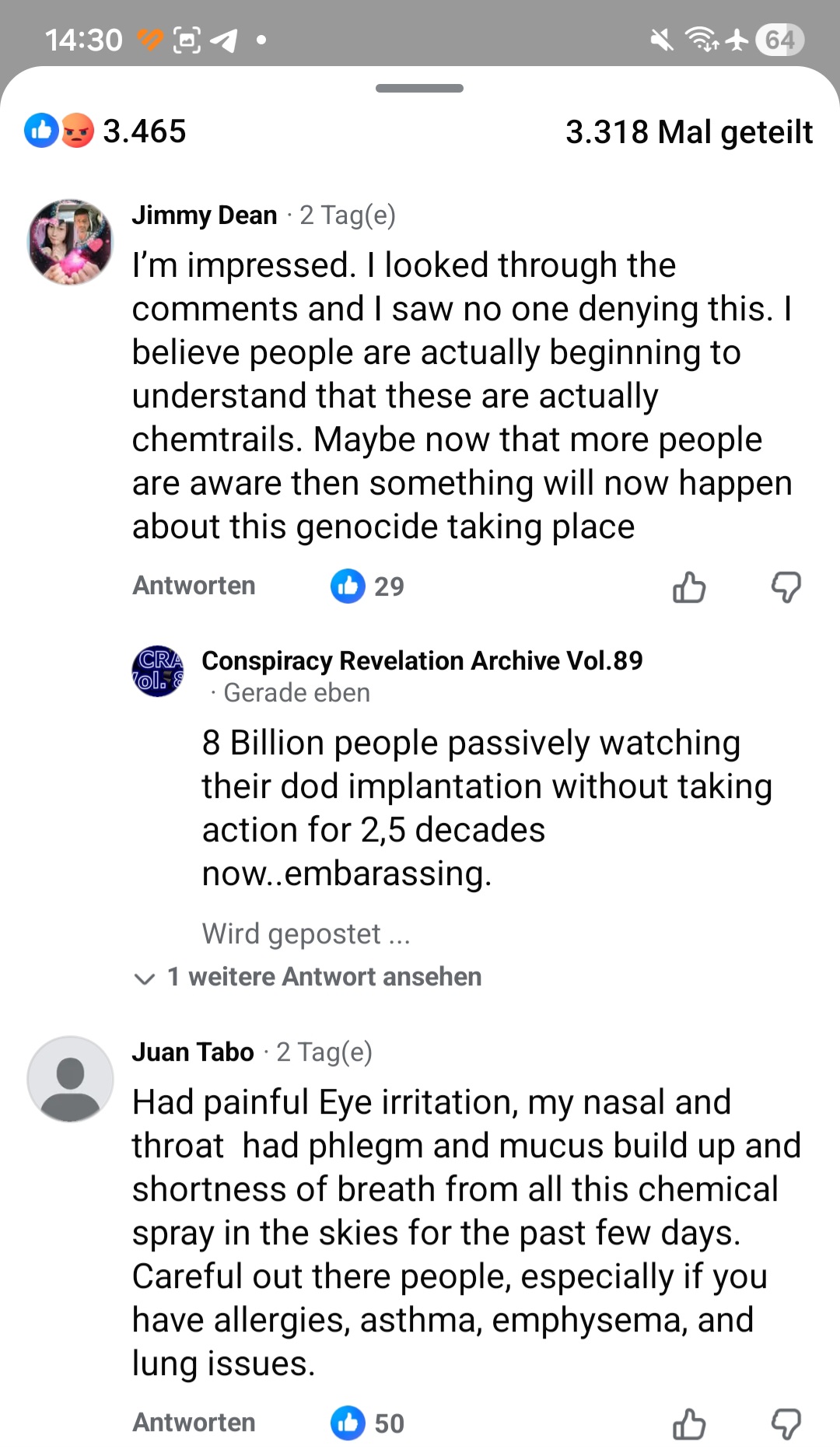
Task: Open Juan Tabo profile name link
Action: tap(193, 1052)
